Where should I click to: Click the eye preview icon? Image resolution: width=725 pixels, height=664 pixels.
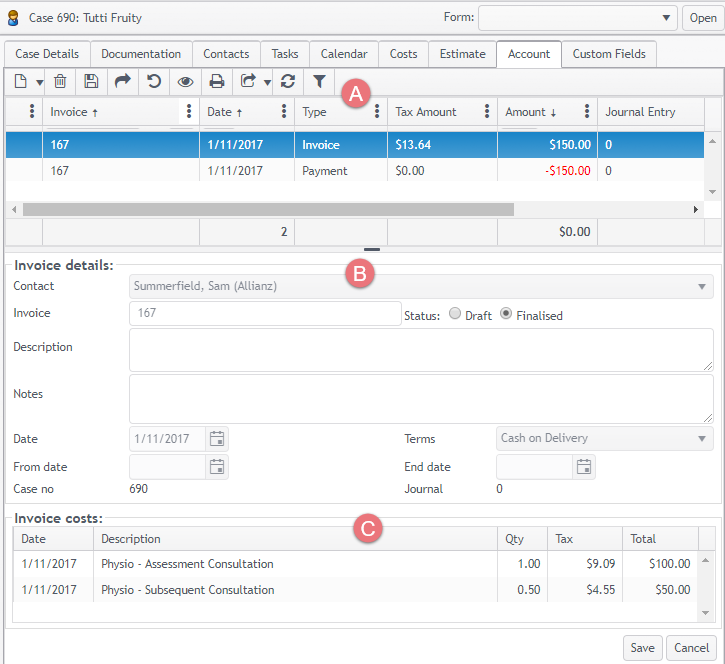tap(185, 82)
